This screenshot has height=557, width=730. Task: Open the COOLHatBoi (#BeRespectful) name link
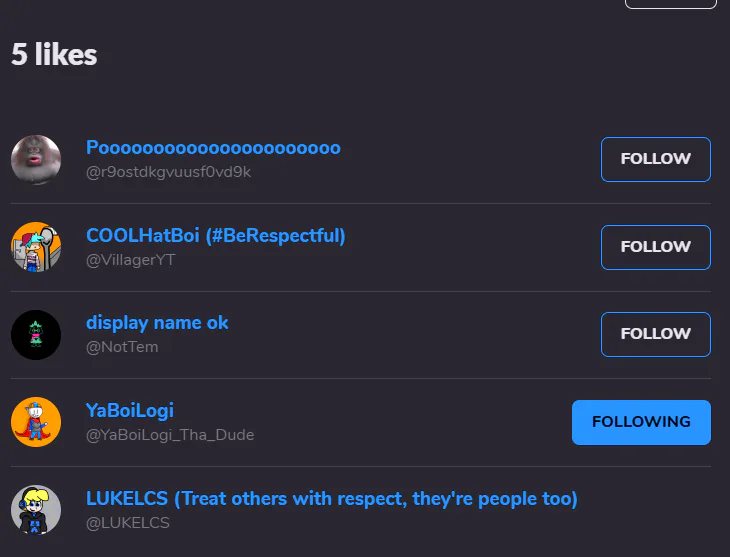215,236
